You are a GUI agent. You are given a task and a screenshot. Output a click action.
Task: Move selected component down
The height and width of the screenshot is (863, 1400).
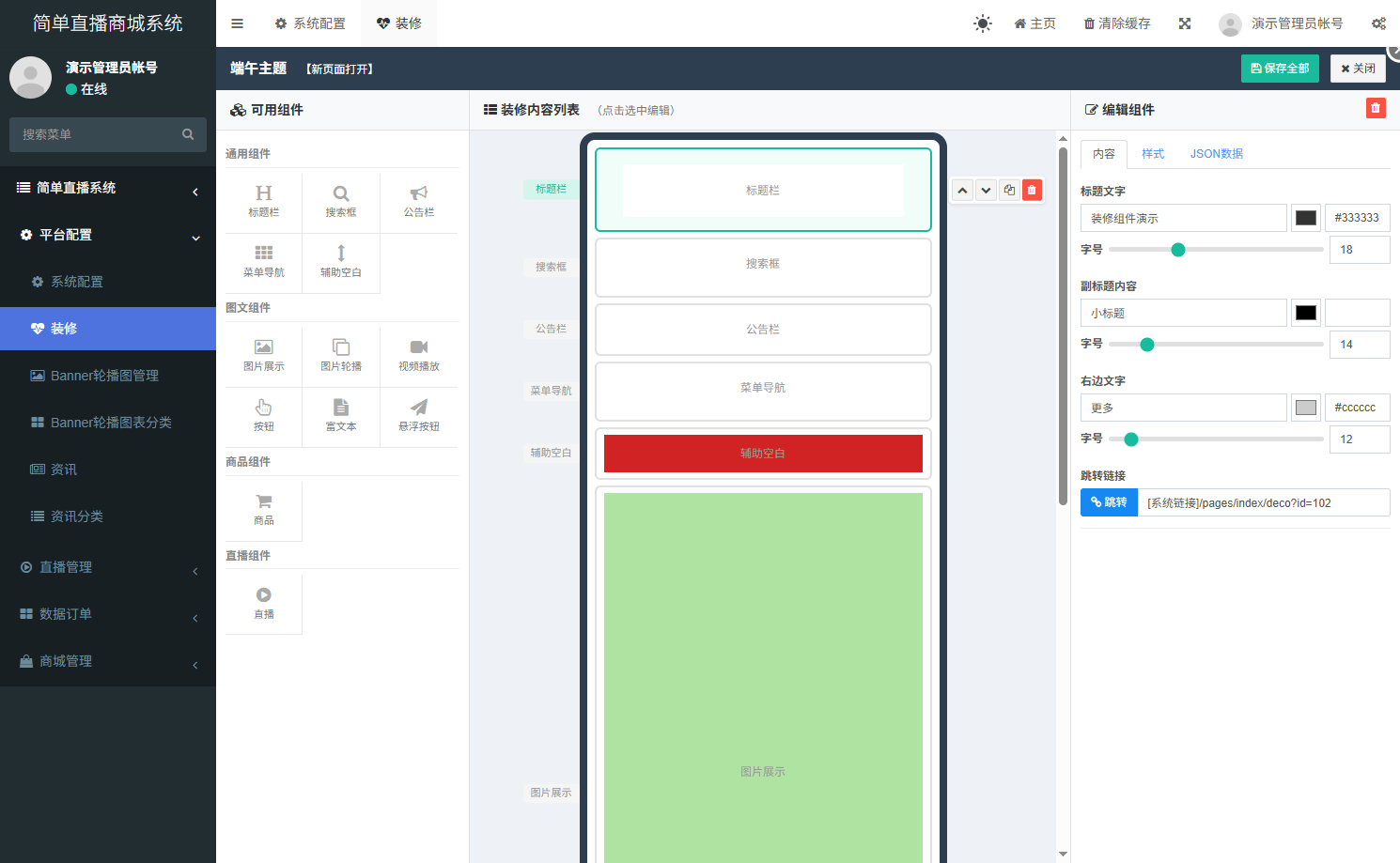986,190
